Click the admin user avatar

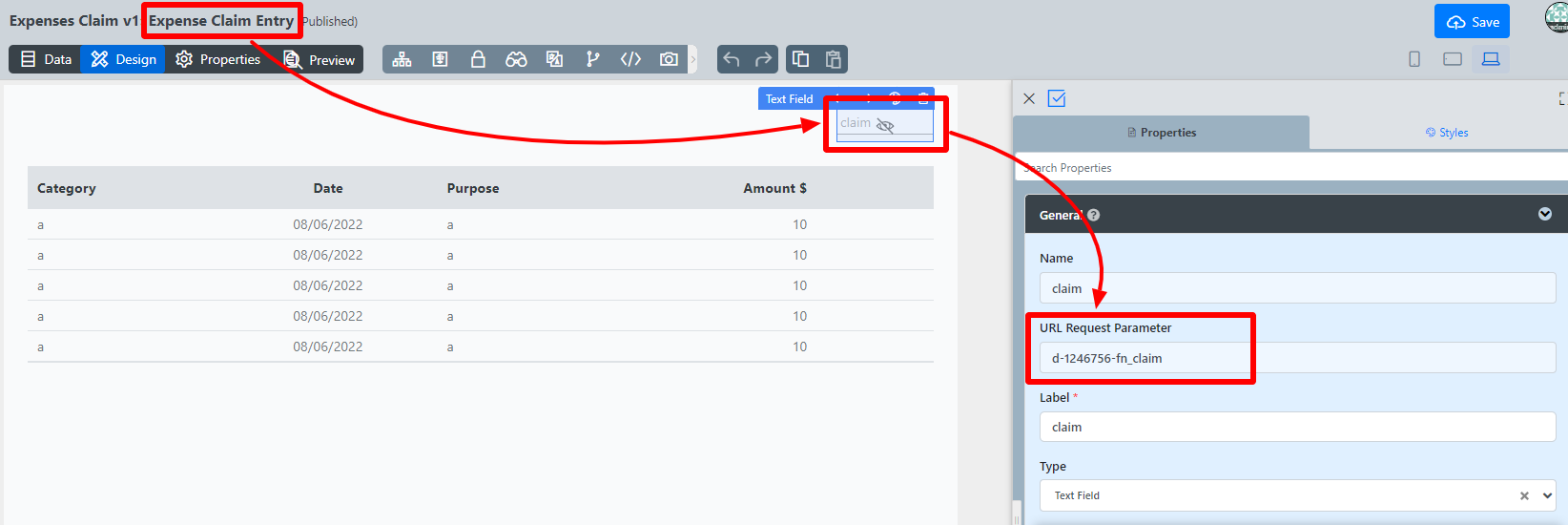tap(1557, 17)
